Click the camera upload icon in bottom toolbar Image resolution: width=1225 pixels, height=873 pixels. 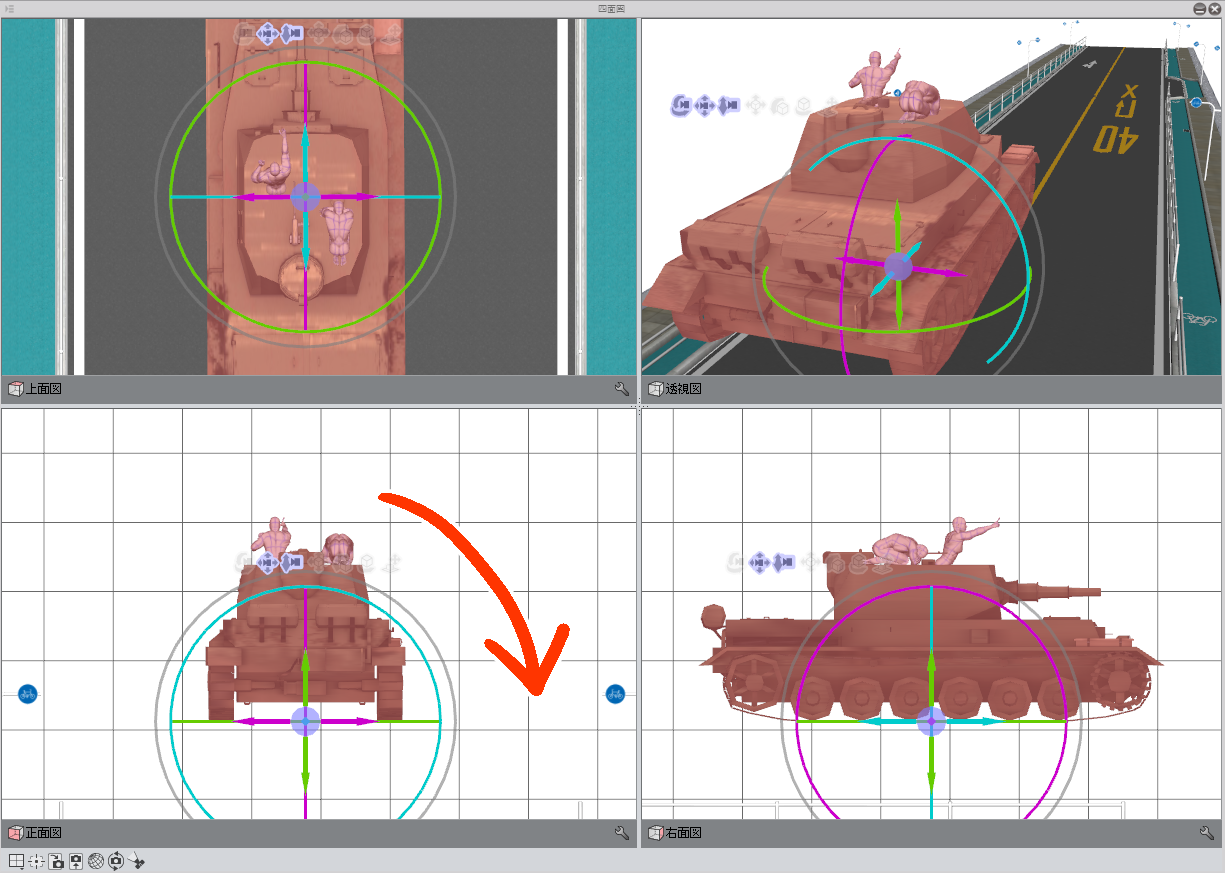tap(76, 860)
